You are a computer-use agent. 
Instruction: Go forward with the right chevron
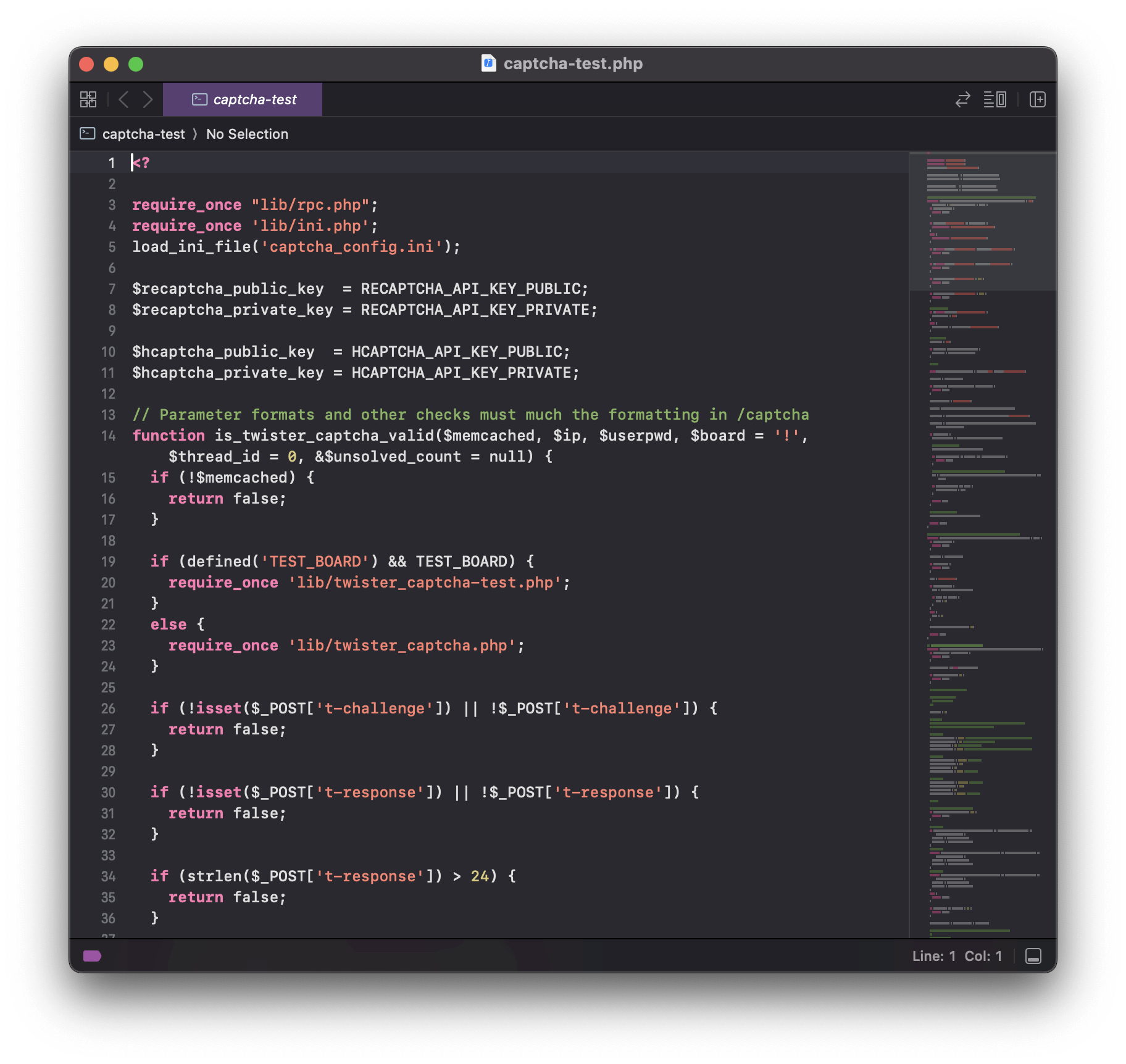tap(148, 99)
